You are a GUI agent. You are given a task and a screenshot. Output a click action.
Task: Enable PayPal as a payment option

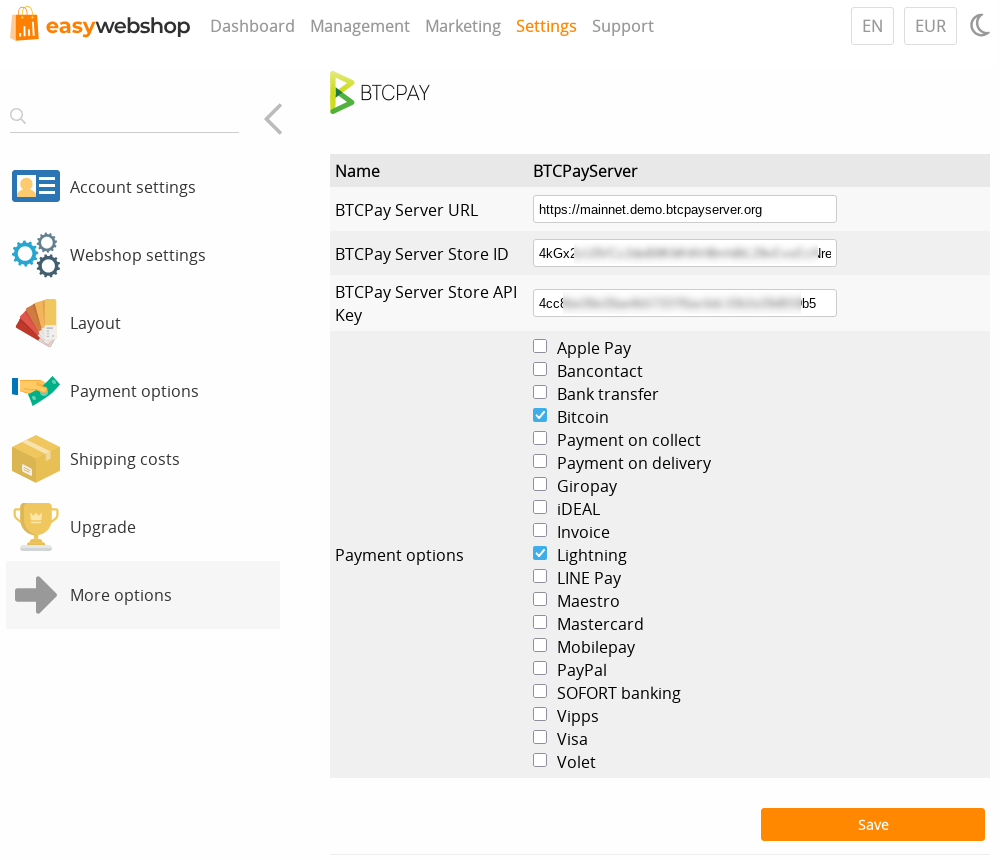[x=540, y=667]
